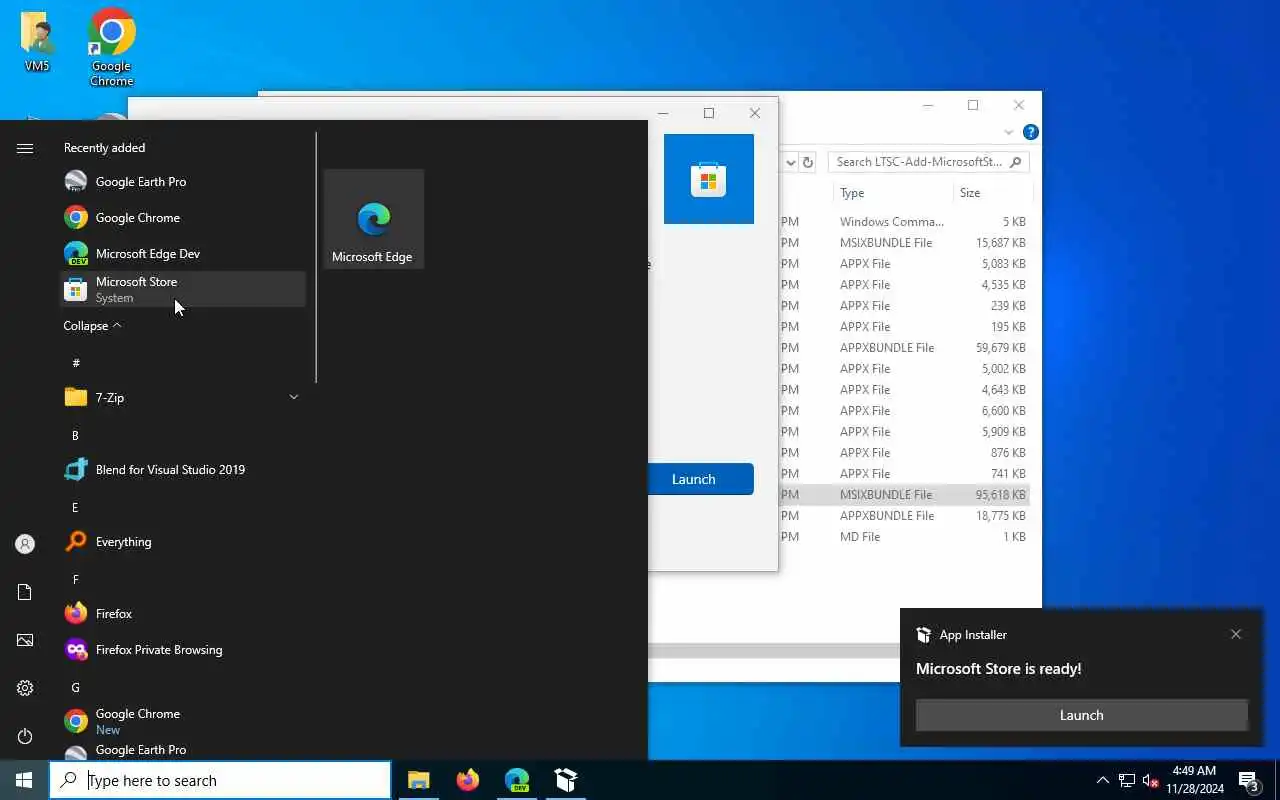Open Settings gear in Start sidebar
This screenshot has height=800, width=1280.
25,688
